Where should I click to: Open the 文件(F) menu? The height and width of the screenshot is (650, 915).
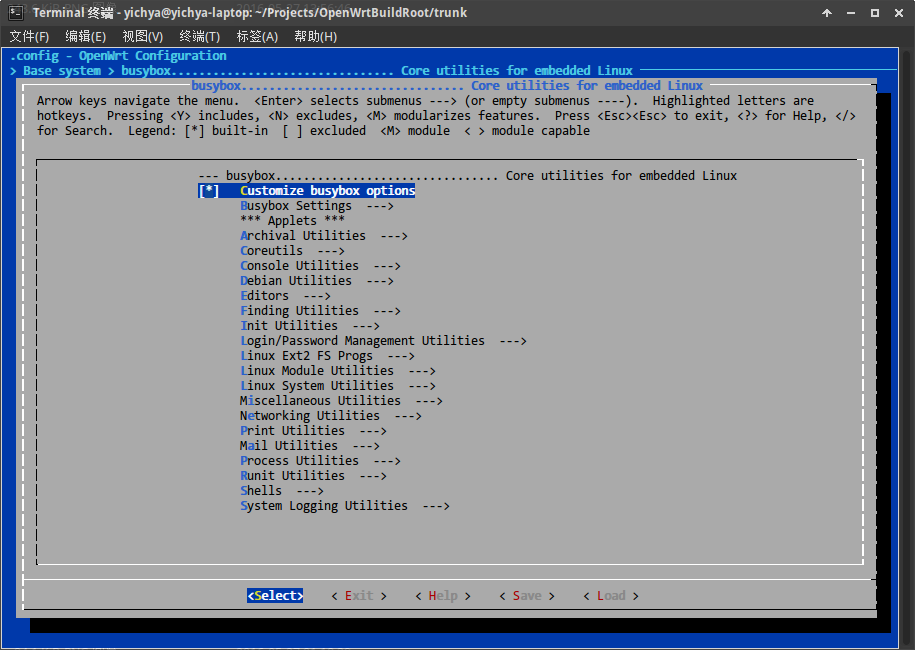pos(29,37)
